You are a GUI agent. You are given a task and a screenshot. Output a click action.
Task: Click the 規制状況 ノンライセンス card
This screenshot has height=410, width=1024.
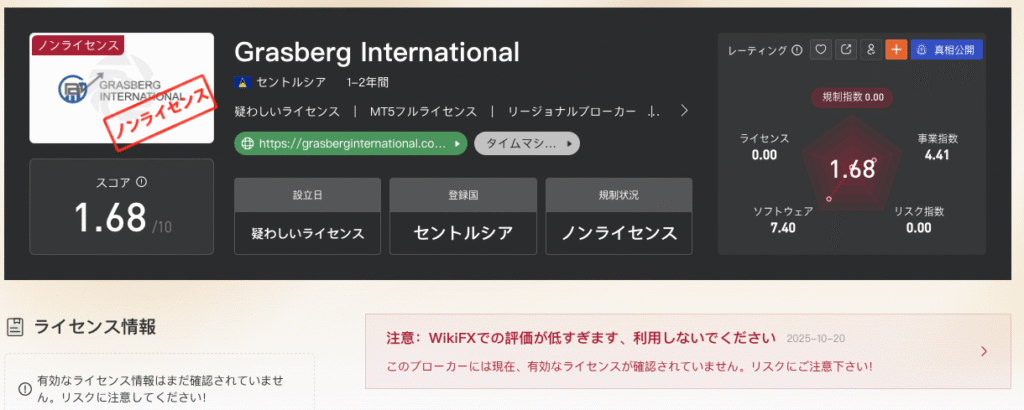point(618,216)
